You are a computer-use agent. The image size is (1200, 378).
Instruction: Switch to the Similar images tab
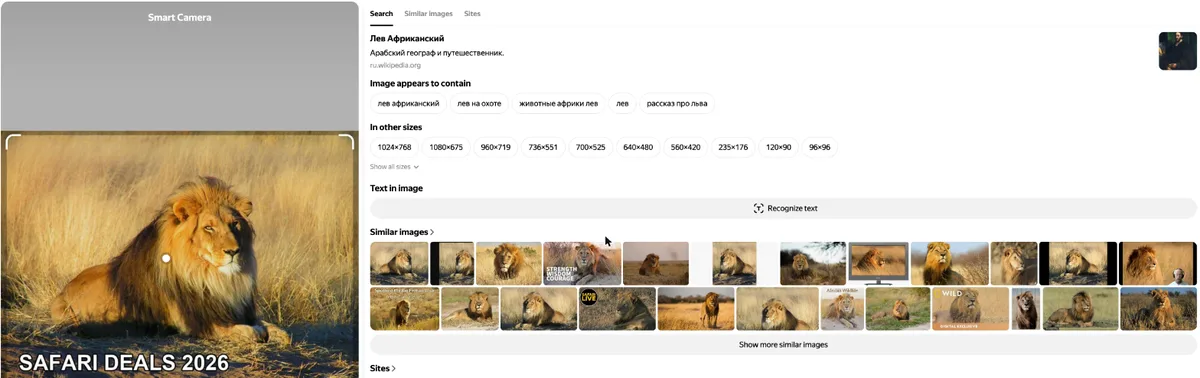428,14
